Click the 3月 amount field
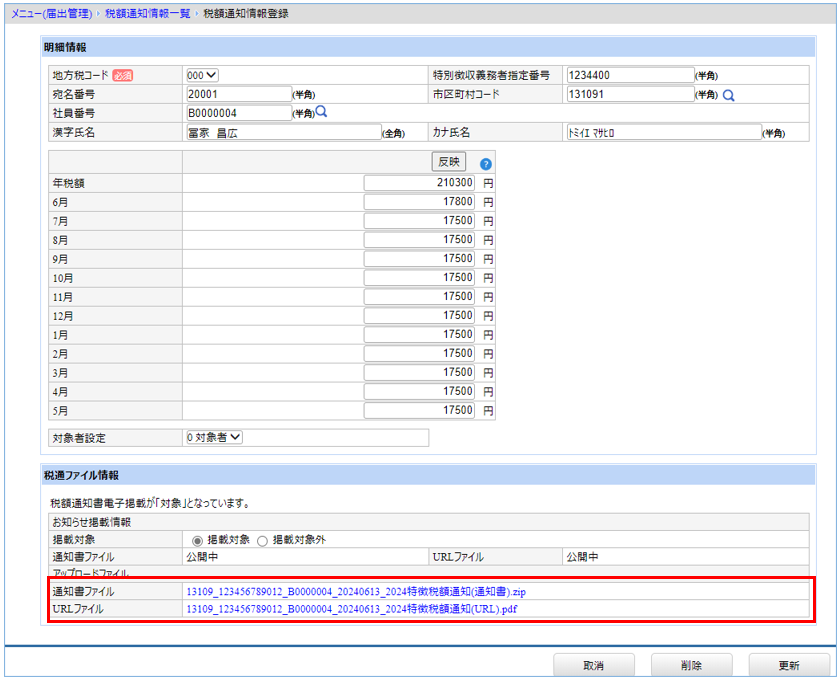The image size is (840, 680). point(419,372)
